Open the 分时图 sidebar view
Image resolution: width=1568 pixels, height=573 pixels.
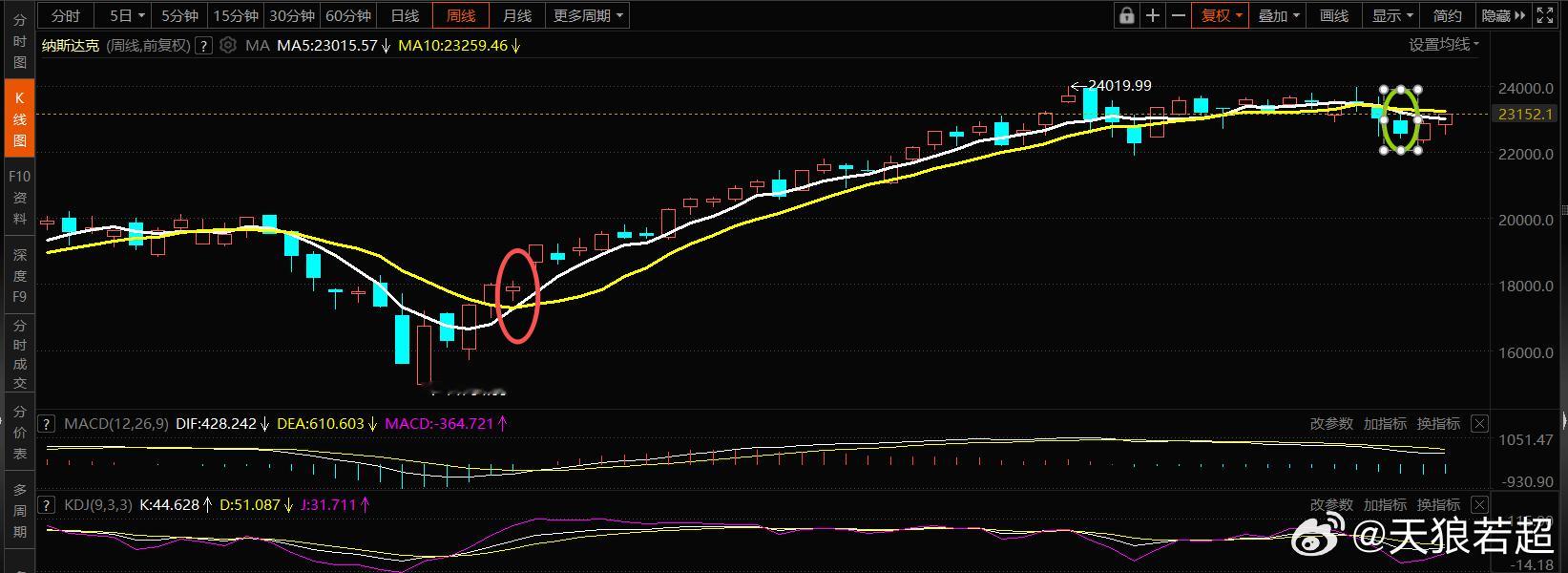tap(19, 40)
